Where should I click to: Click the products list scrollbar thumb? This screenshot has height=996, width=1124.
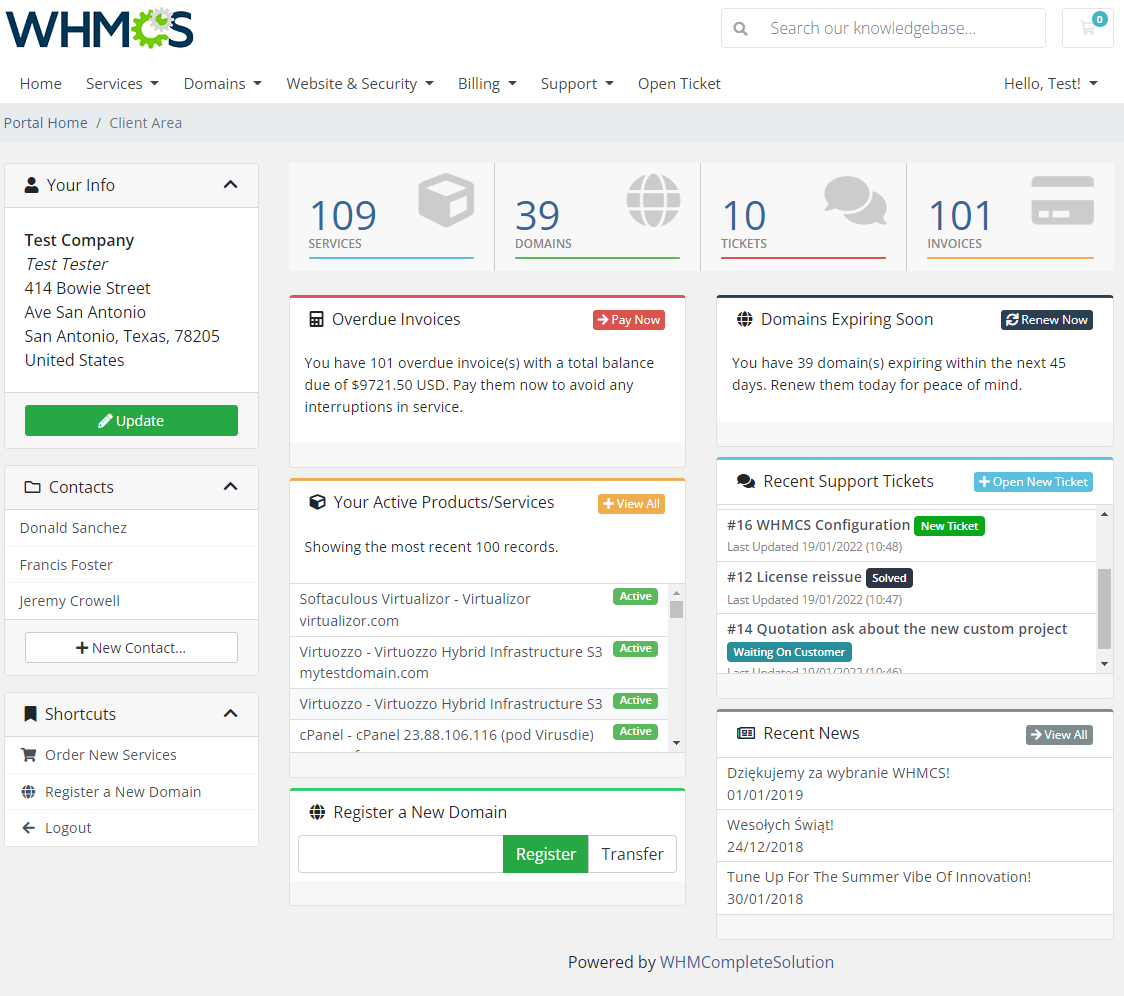click(x=676, y=610)
